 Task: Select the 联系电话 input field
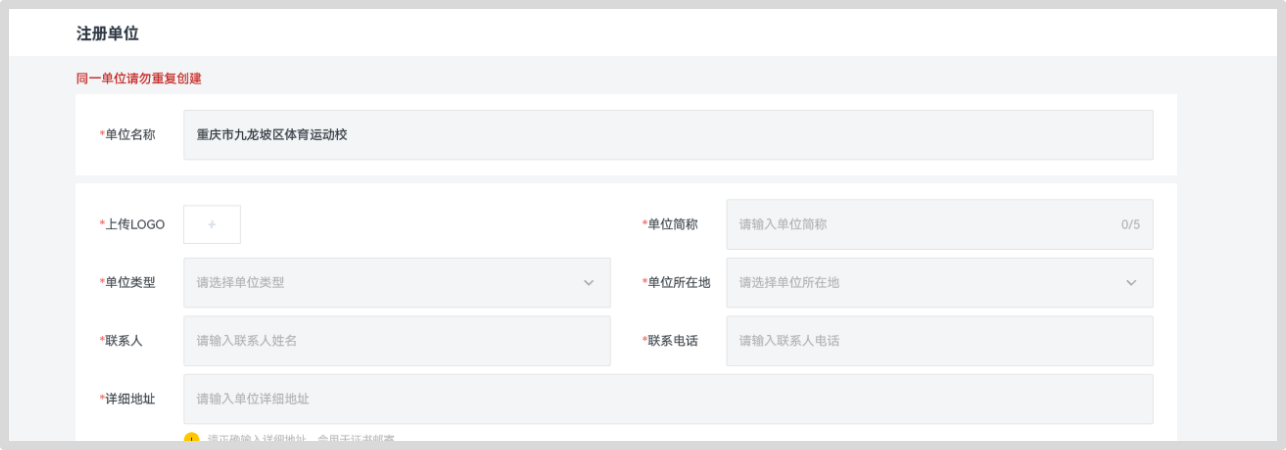point(939,341)
